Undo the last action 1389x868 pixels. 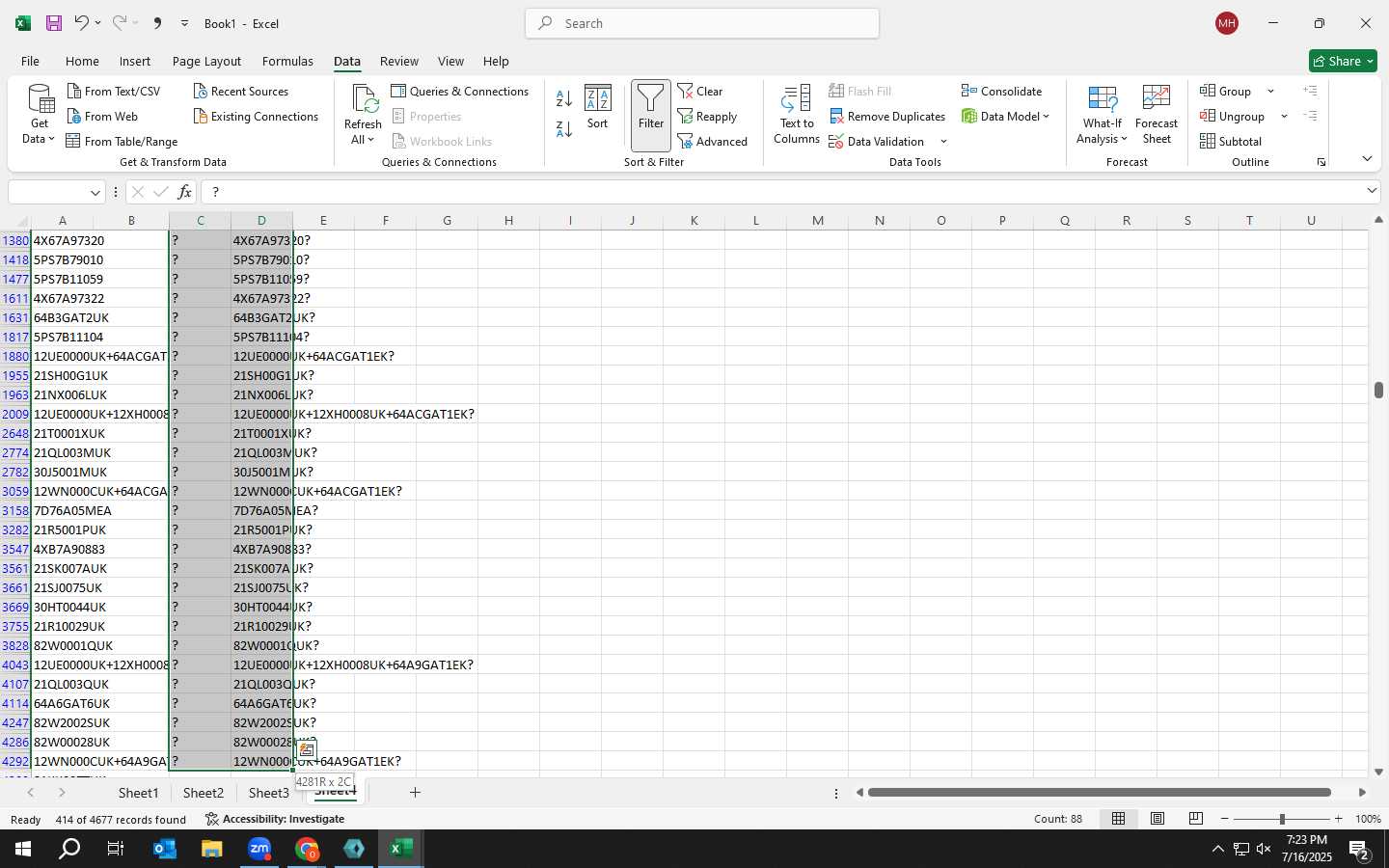[x=82, y=23]
